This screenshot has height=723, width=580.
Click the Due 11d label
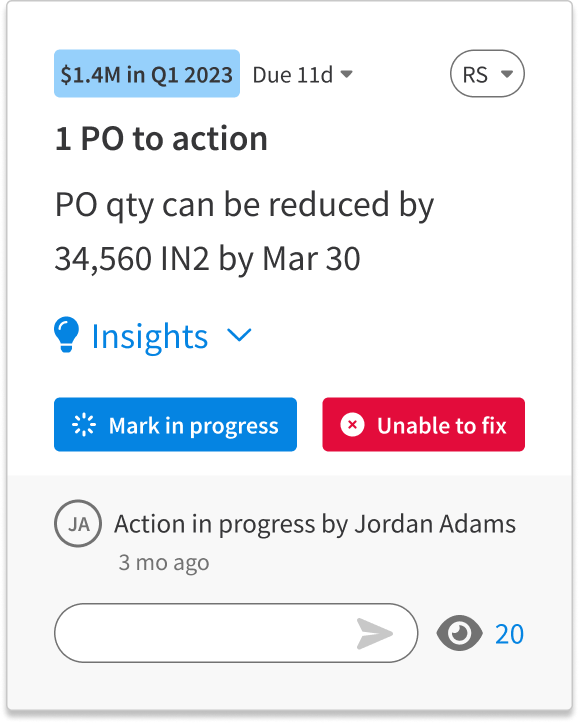click(292, 75)
